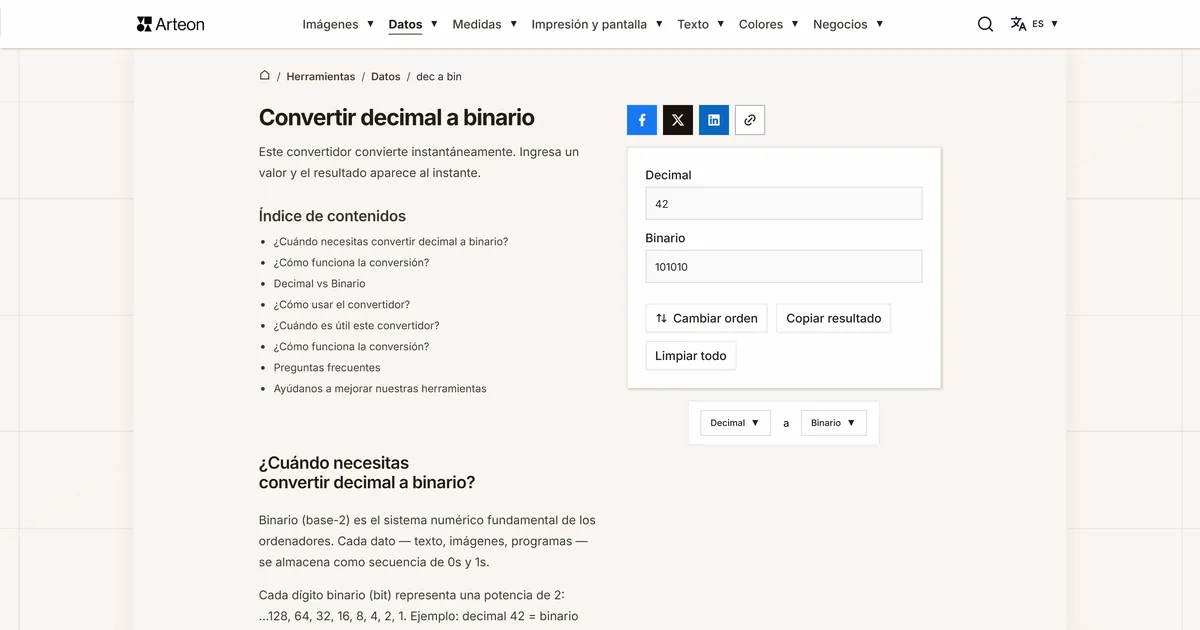Click Limpiar todo button

point(691,355)
